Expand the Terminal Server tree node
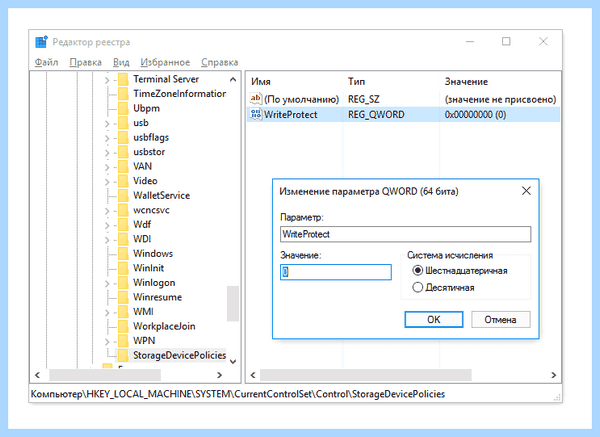The width and height of the screenshot is (600, 437). [x=107, y=80]
